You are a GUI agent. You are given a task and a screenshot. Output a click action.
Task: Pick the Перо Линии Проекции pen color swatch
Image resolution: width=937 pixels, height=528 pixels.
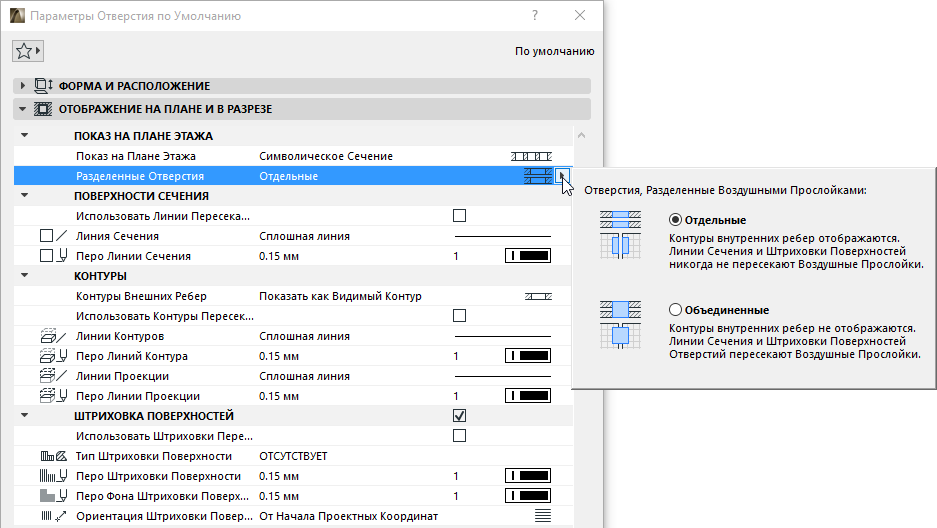(x=528, y=396)
